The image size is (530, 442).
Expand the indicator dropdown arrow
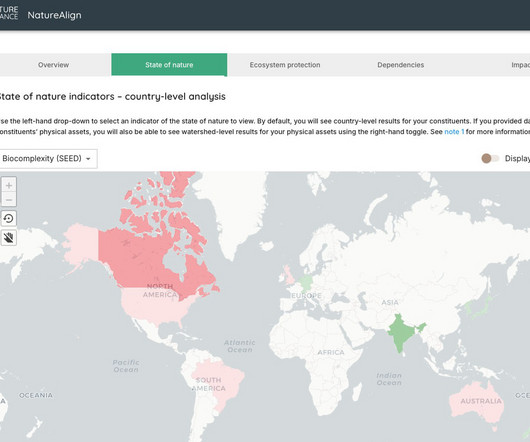[x=88, y=159]
